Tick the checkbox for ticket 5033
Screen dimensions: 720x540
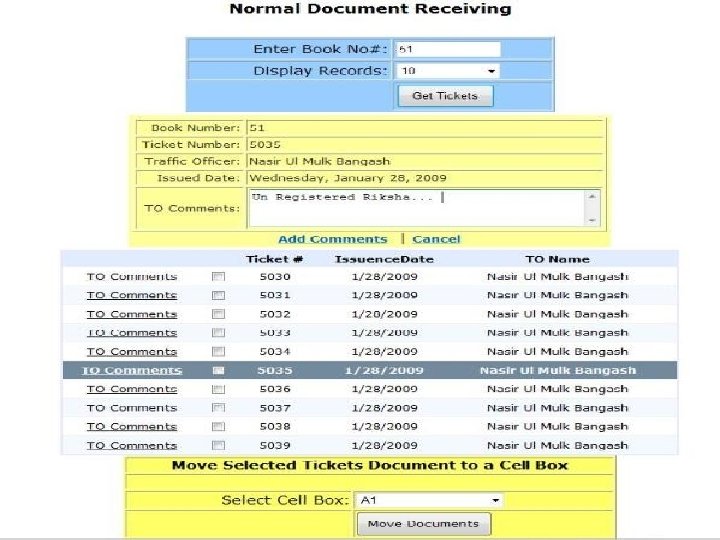pos(218,332)
